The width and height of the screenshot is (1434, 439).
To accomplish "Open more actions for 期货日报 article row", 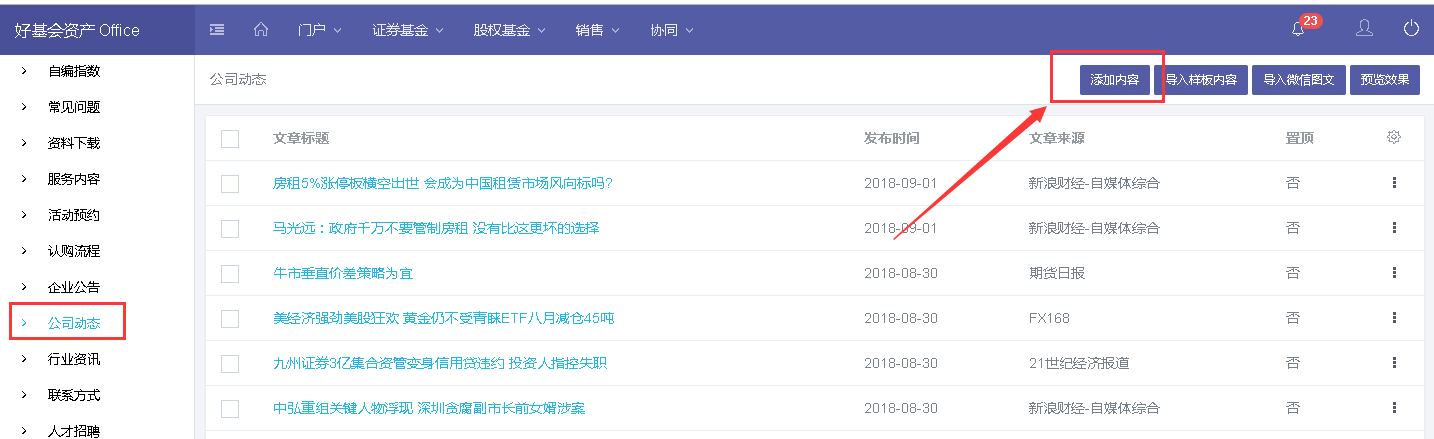I will 1393,273.
